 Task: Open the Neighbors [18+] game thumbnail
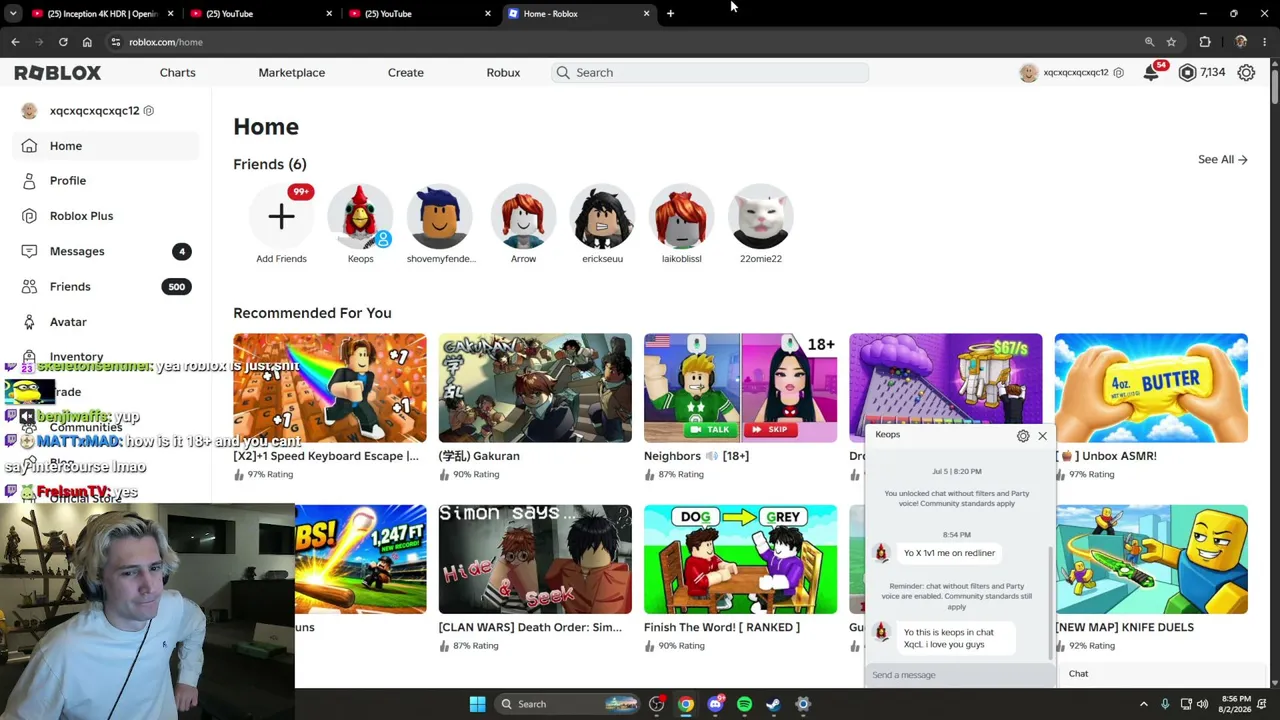pos(740,388)
